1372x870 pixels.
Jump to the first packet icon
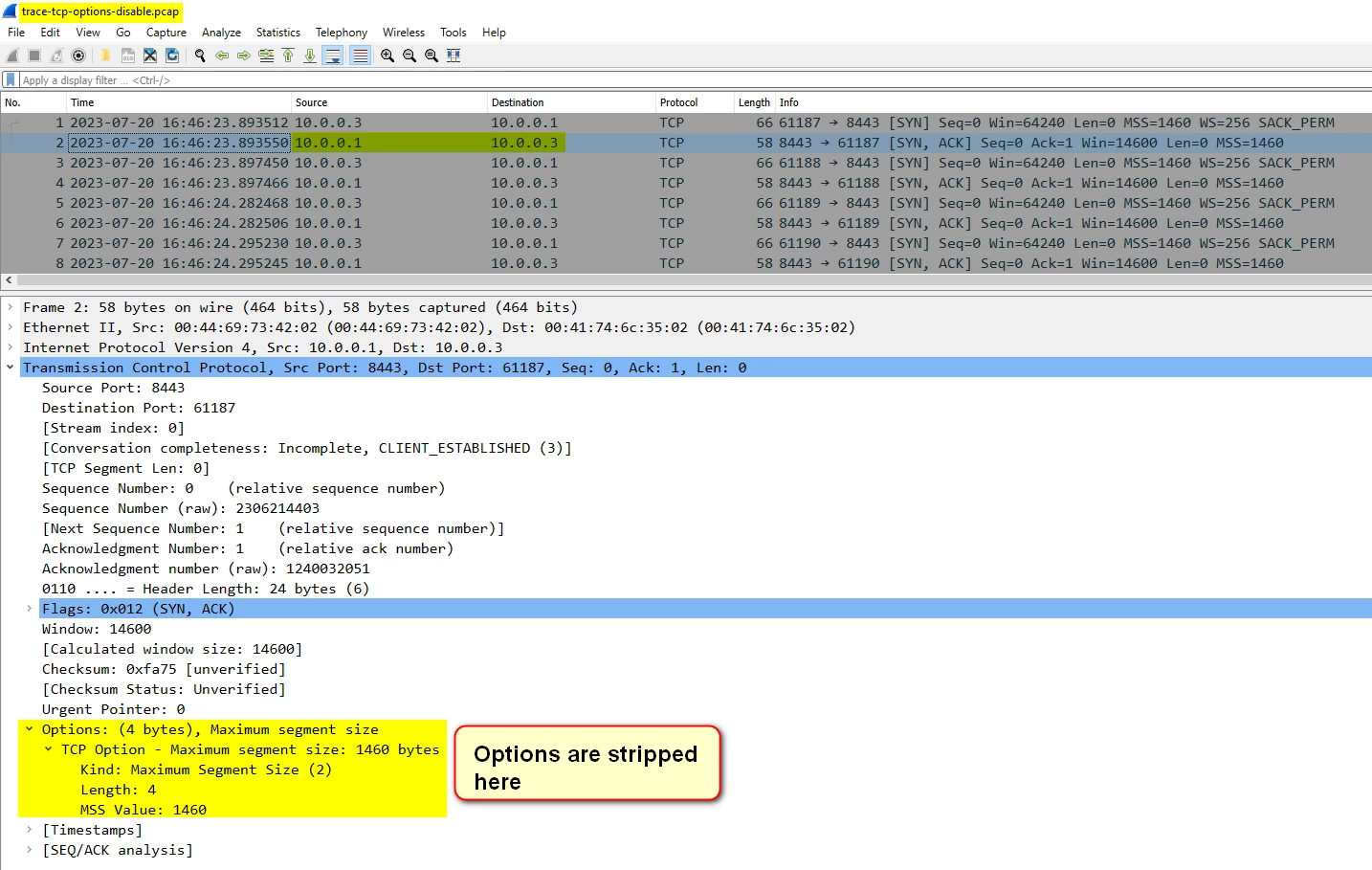point(288,56)
